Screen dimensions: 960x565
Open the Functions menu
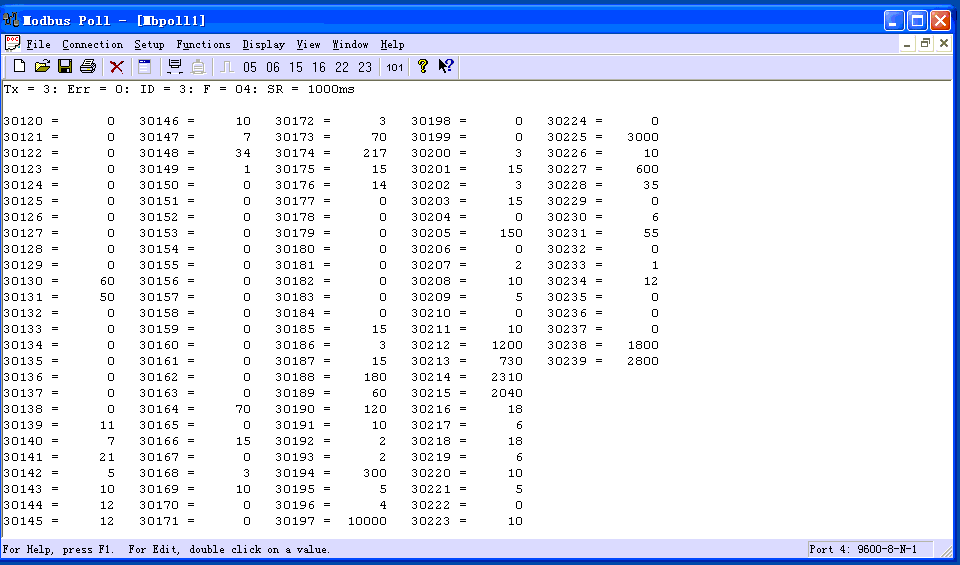coord(203,44)
